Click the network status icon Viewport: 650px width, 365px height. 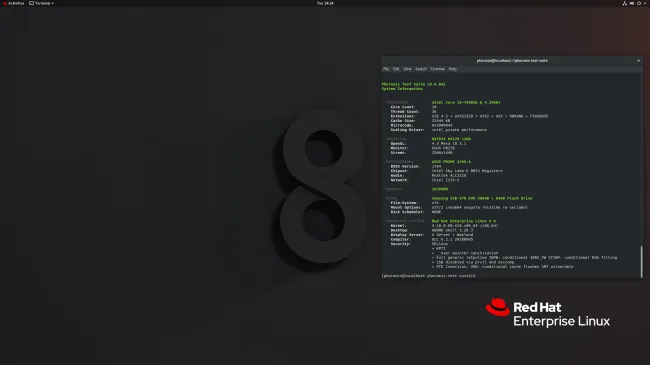pyautogui.click(x=625, y=3)
